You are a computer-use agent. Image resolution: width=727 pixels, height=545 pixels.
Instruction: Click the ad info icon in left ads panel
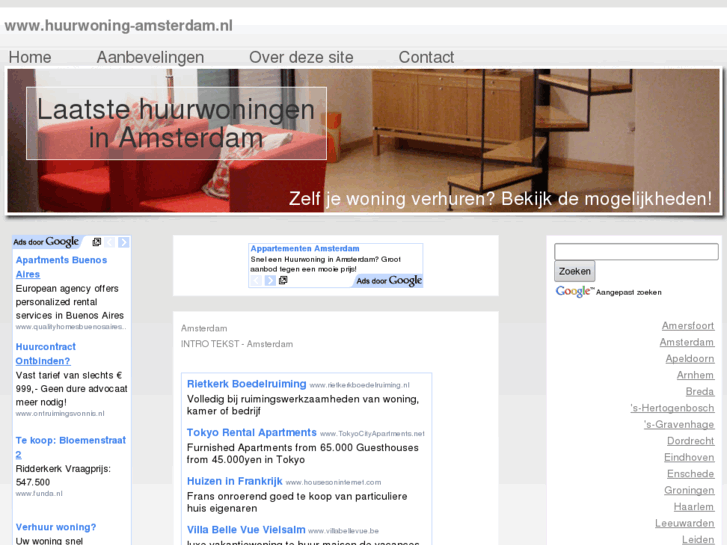[x=96, y=242]
